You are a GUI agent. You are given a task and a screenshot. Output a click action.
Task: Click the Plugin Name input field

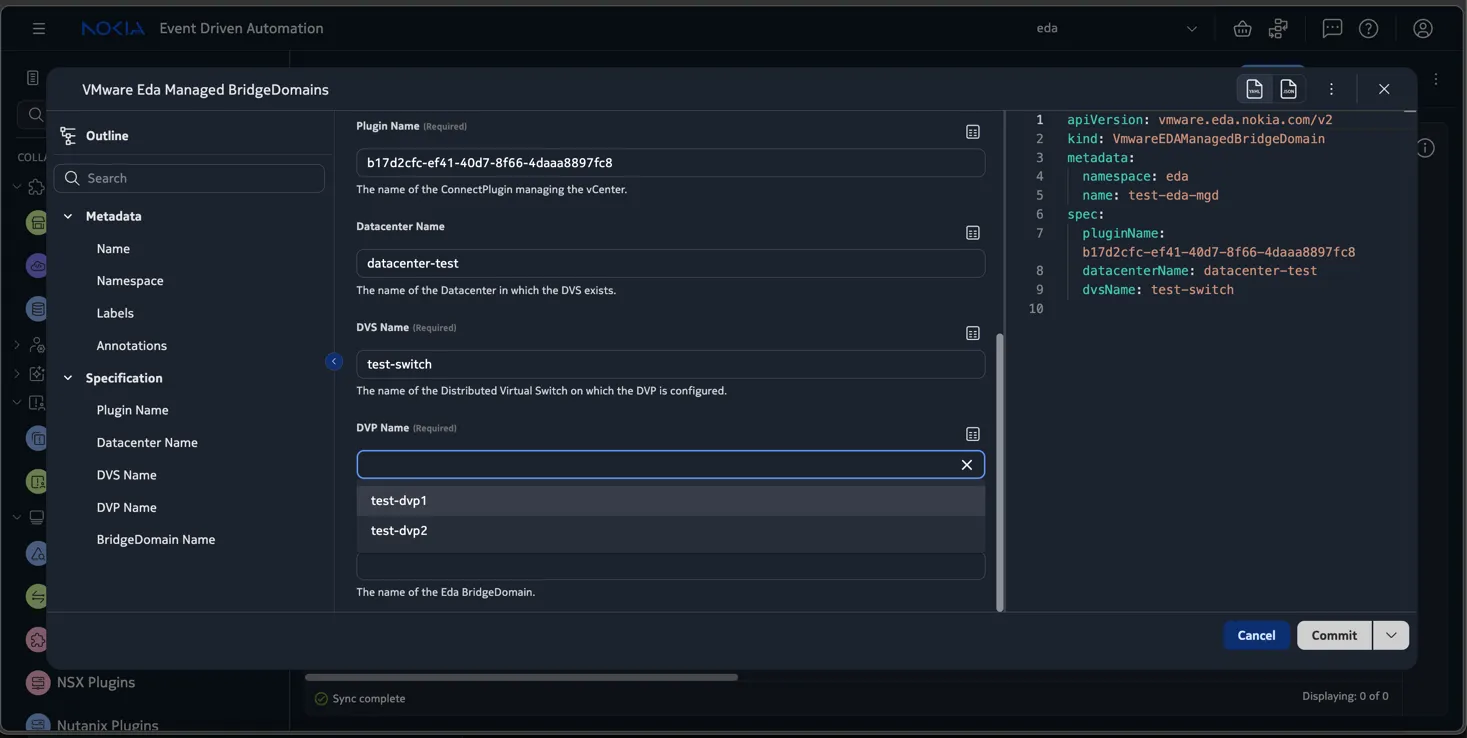[x=670, y=163]
